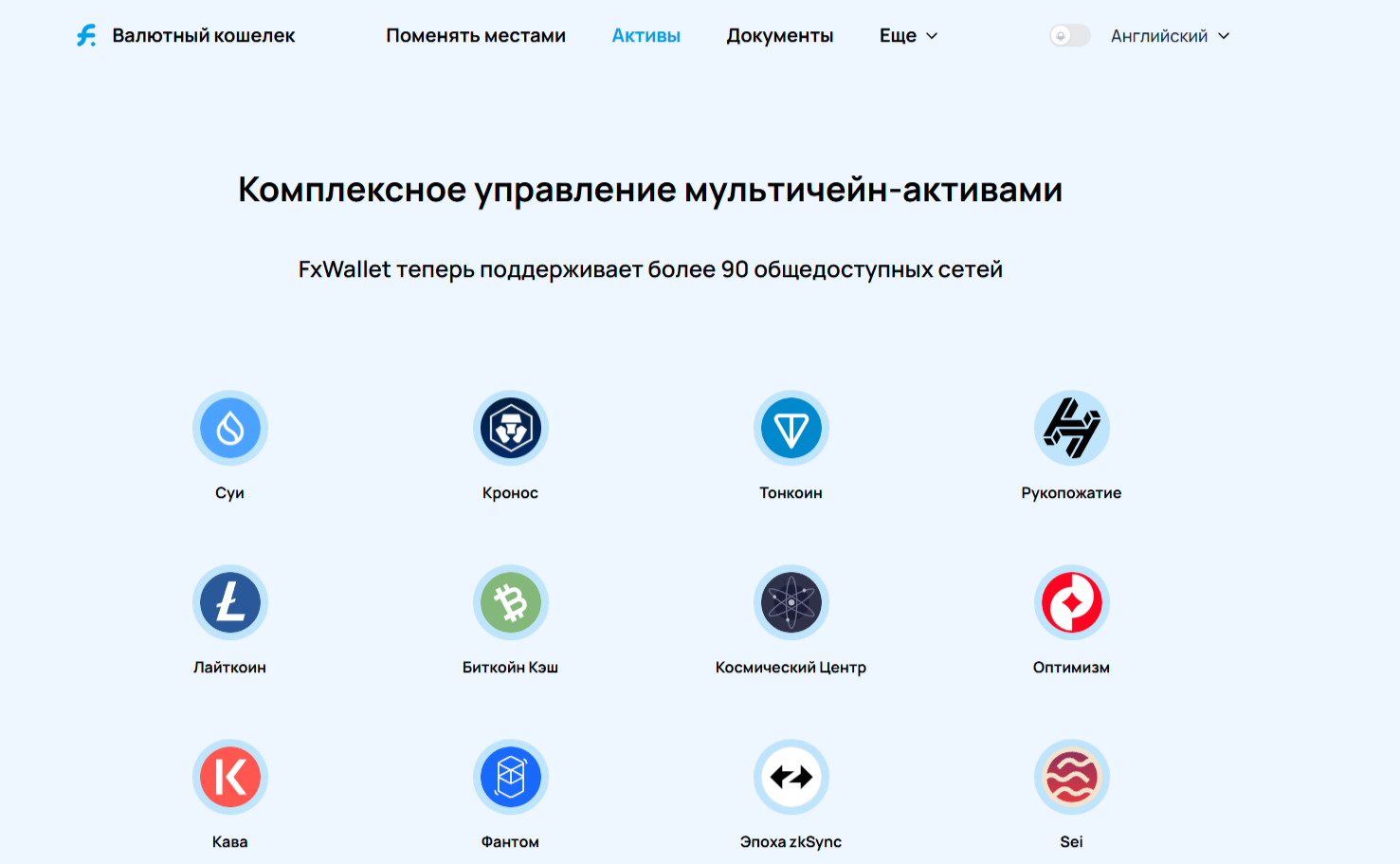This screenshot has width=1400, height=864.
Task: Click the Кронос label
Action: click(x=510, y=493)
